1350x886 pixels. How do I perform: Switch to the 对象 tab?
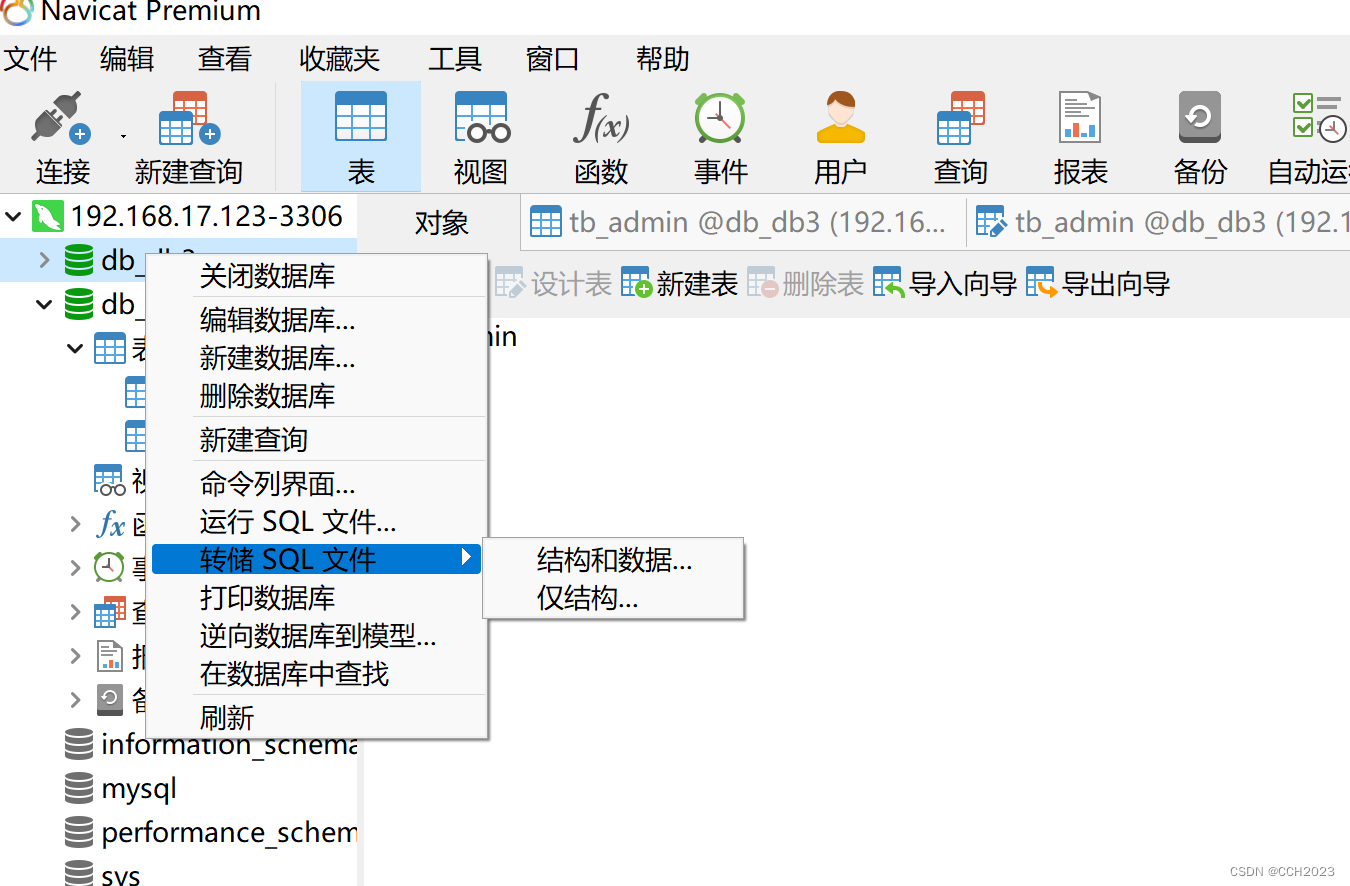tap(441, 223)
